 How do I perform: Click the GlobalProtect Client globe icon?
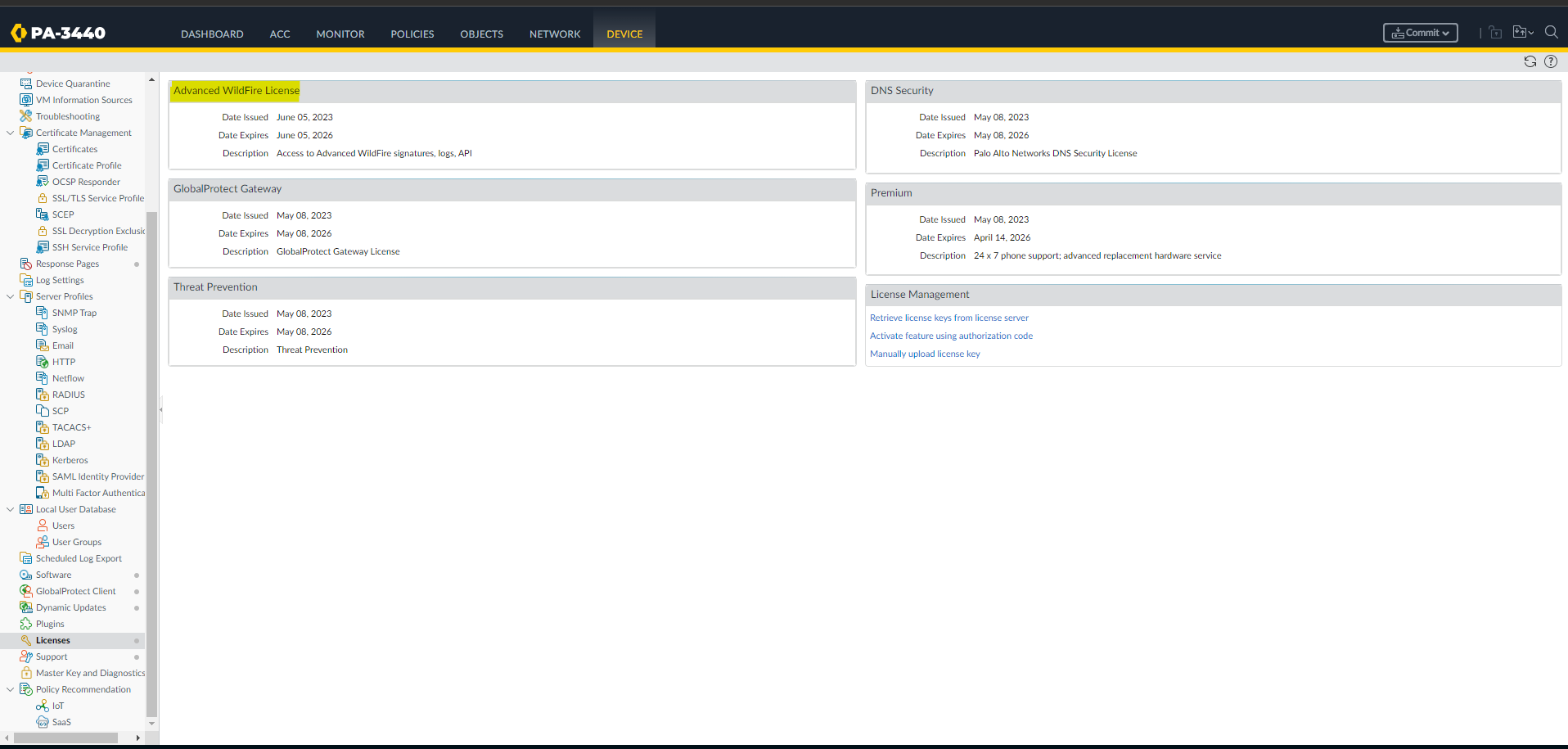pyautogui.click(x=26, y=590)
